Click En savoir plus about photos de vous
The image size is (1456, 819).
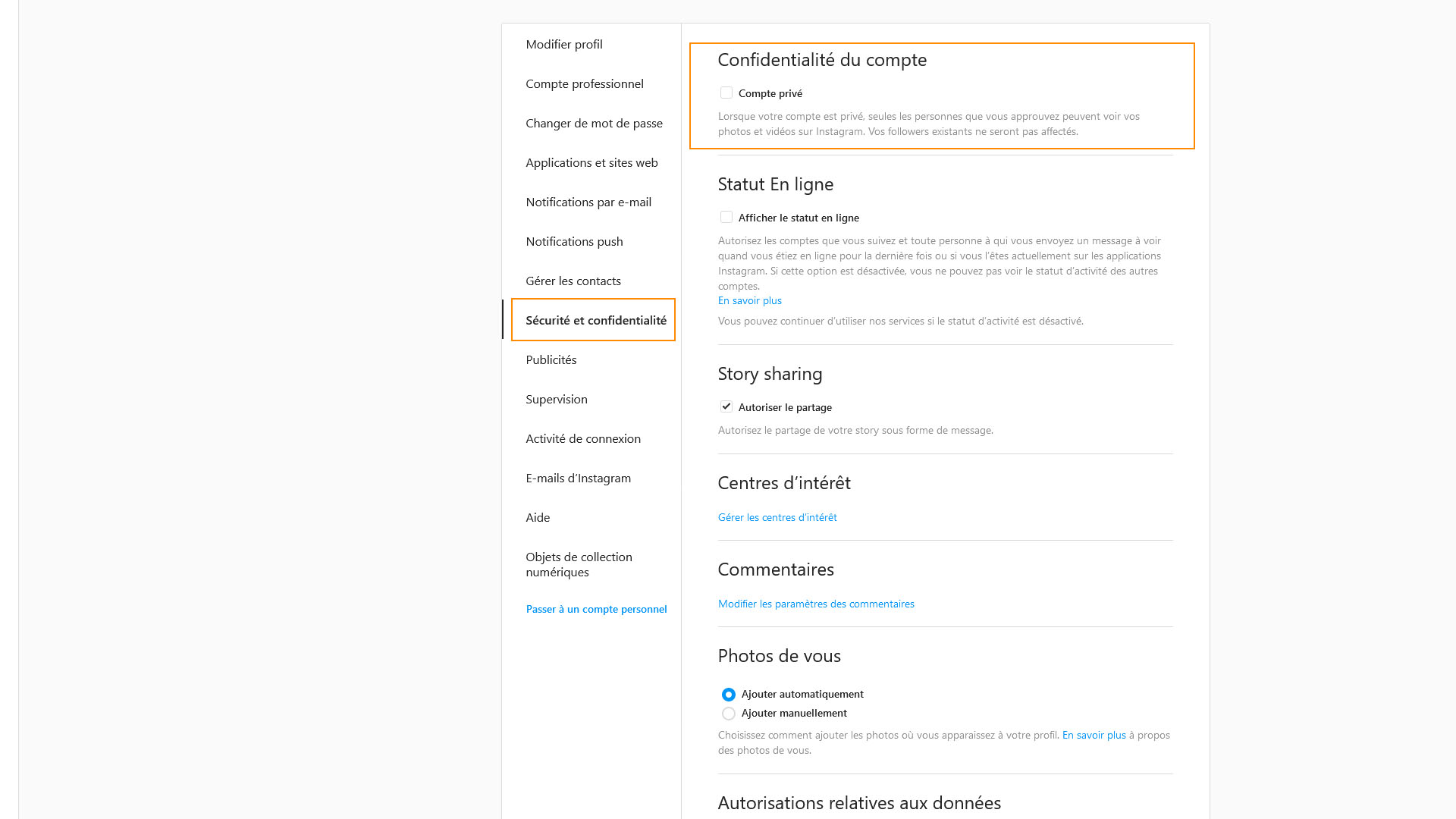pyautogui.click(x=1094, y=735)
